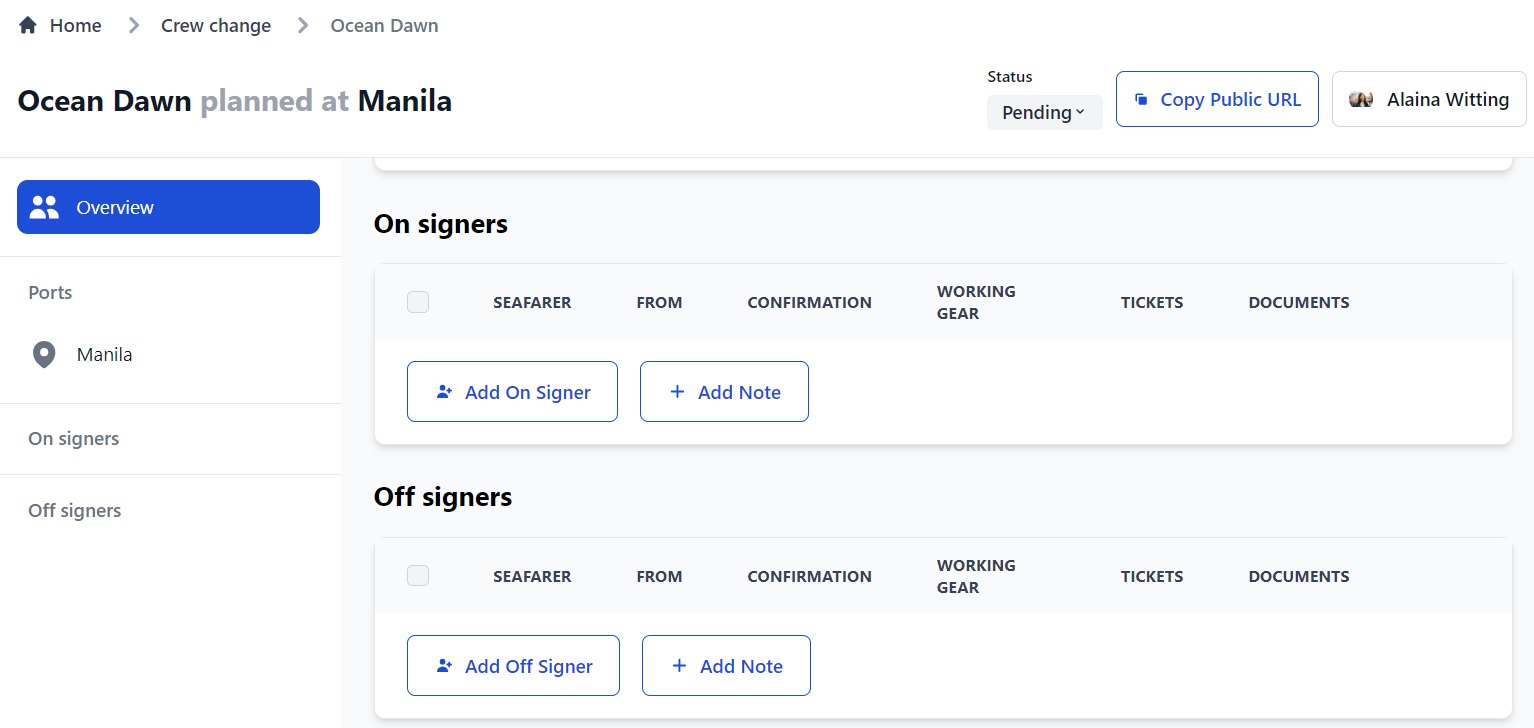Viewport: 1534px width, 728px height.
Task: Click the plus icon on On signers Add Note
Action: [677, 392]
